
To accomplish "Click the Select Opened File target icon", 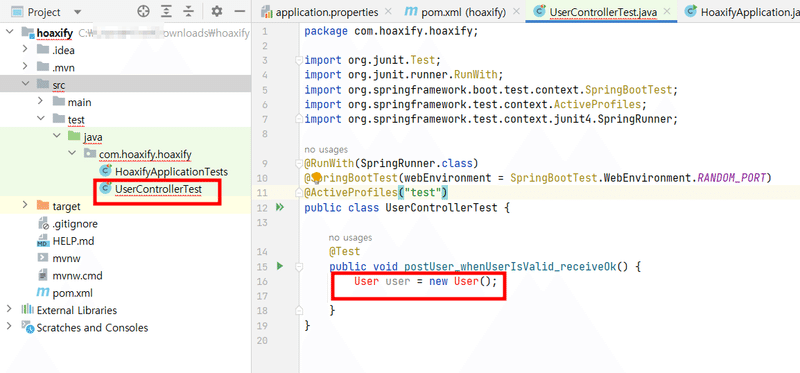I will 143,11.
